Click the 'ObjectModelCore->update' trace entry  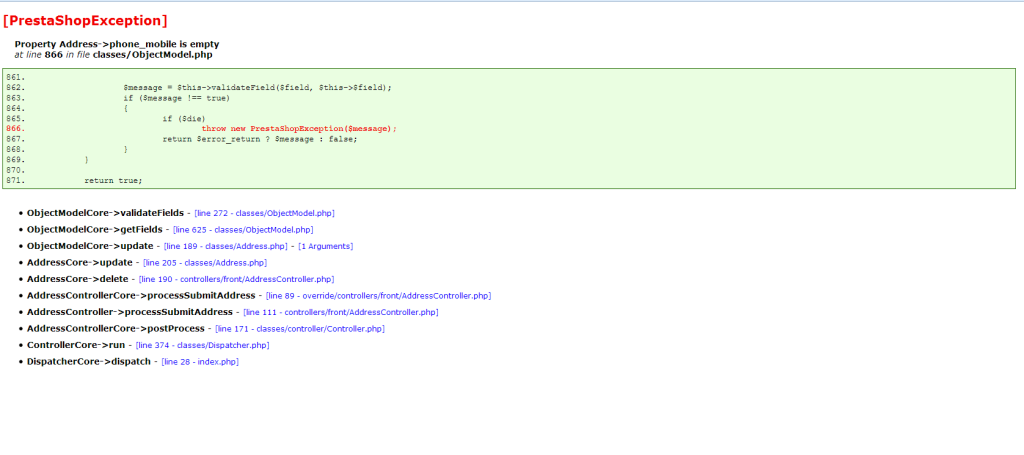[x=90, y=246]
